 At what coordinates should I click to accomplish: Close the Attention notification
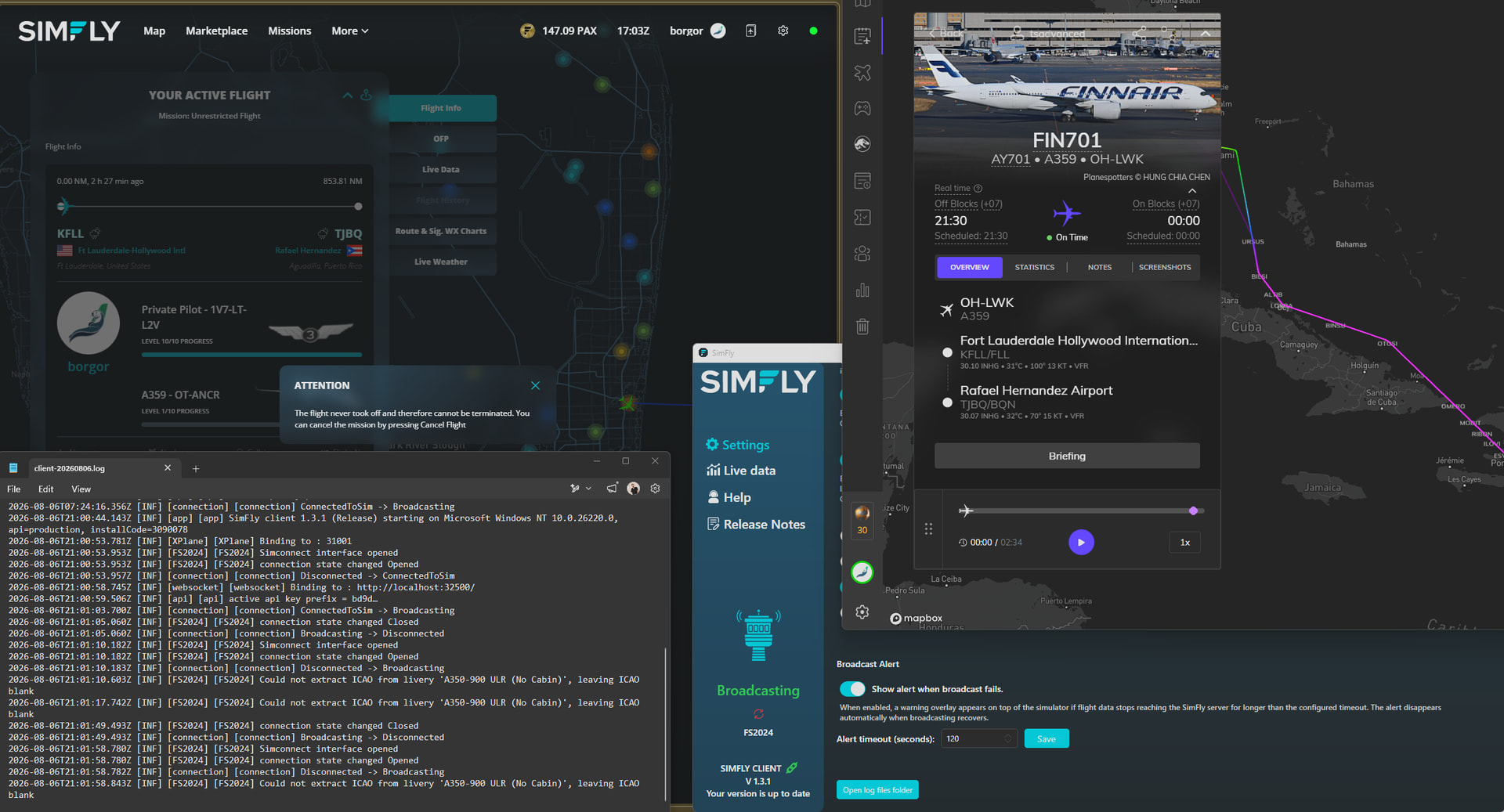535,385
